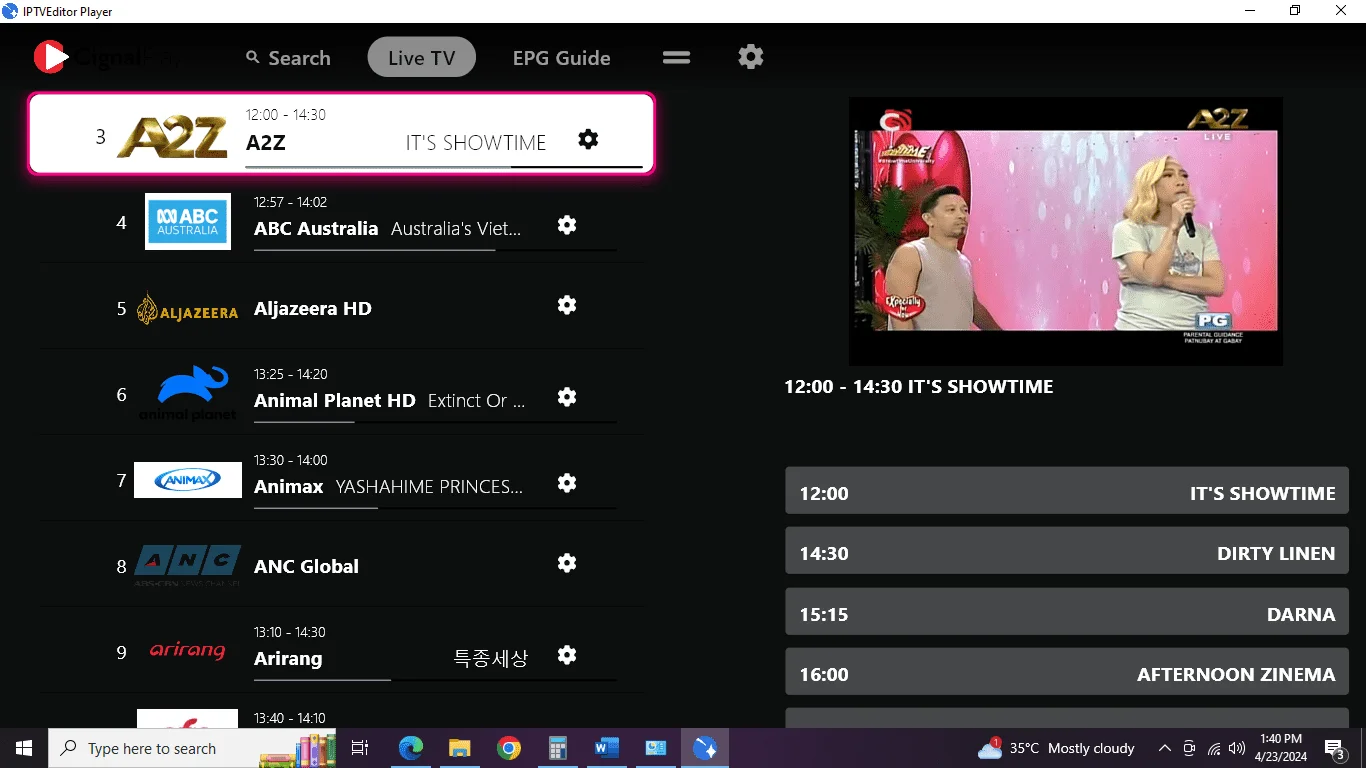Select the Animax channel name
1366x768 pixels.
point(289,486)
